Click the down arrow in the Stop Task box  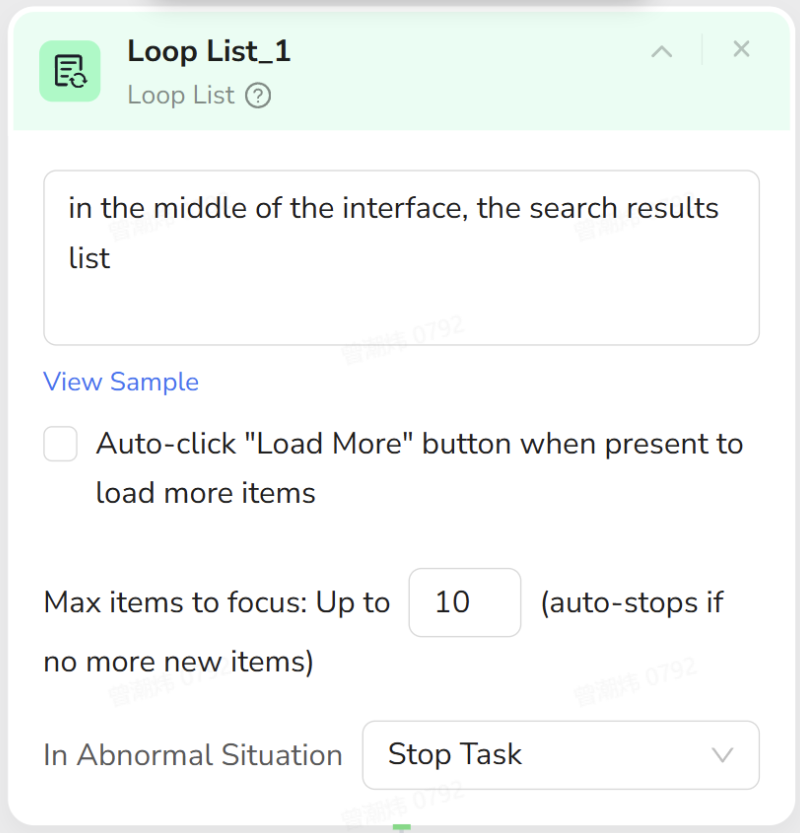point(722,755)
